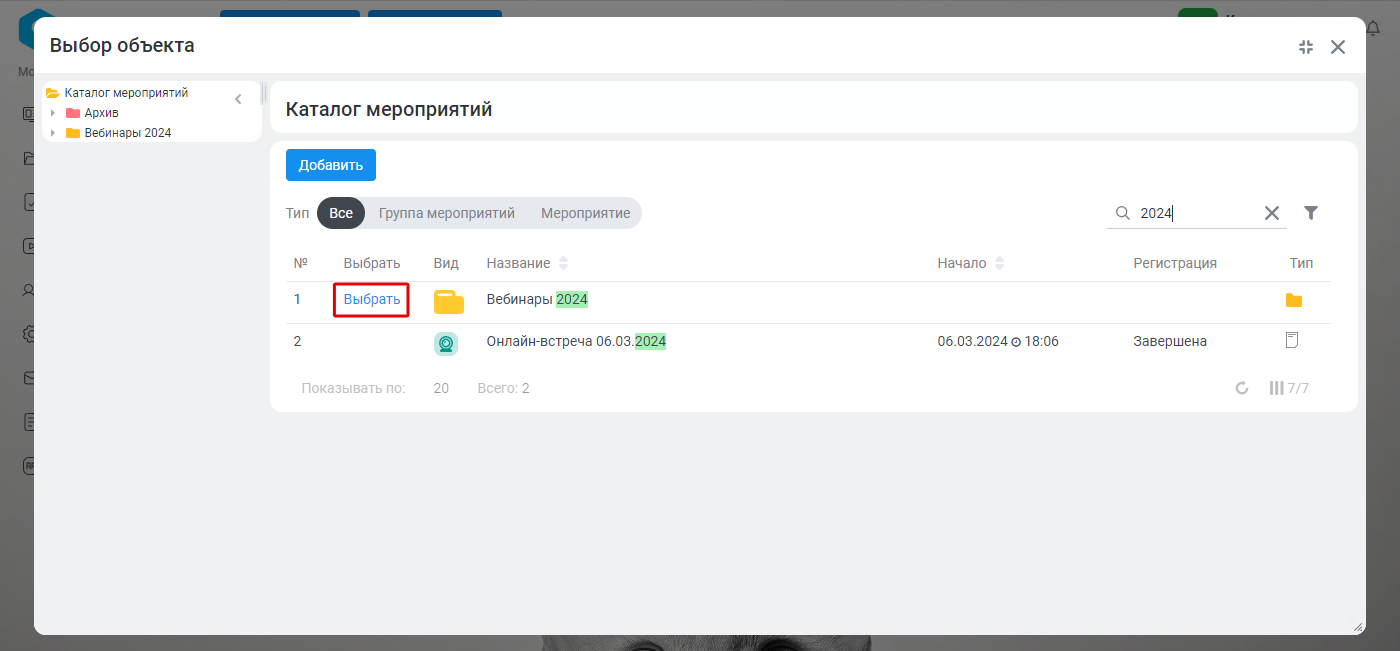This screenshot has width=1400, height=651.
Task: Focus the search field containing "2024"
Action: tap(1197, 213)
